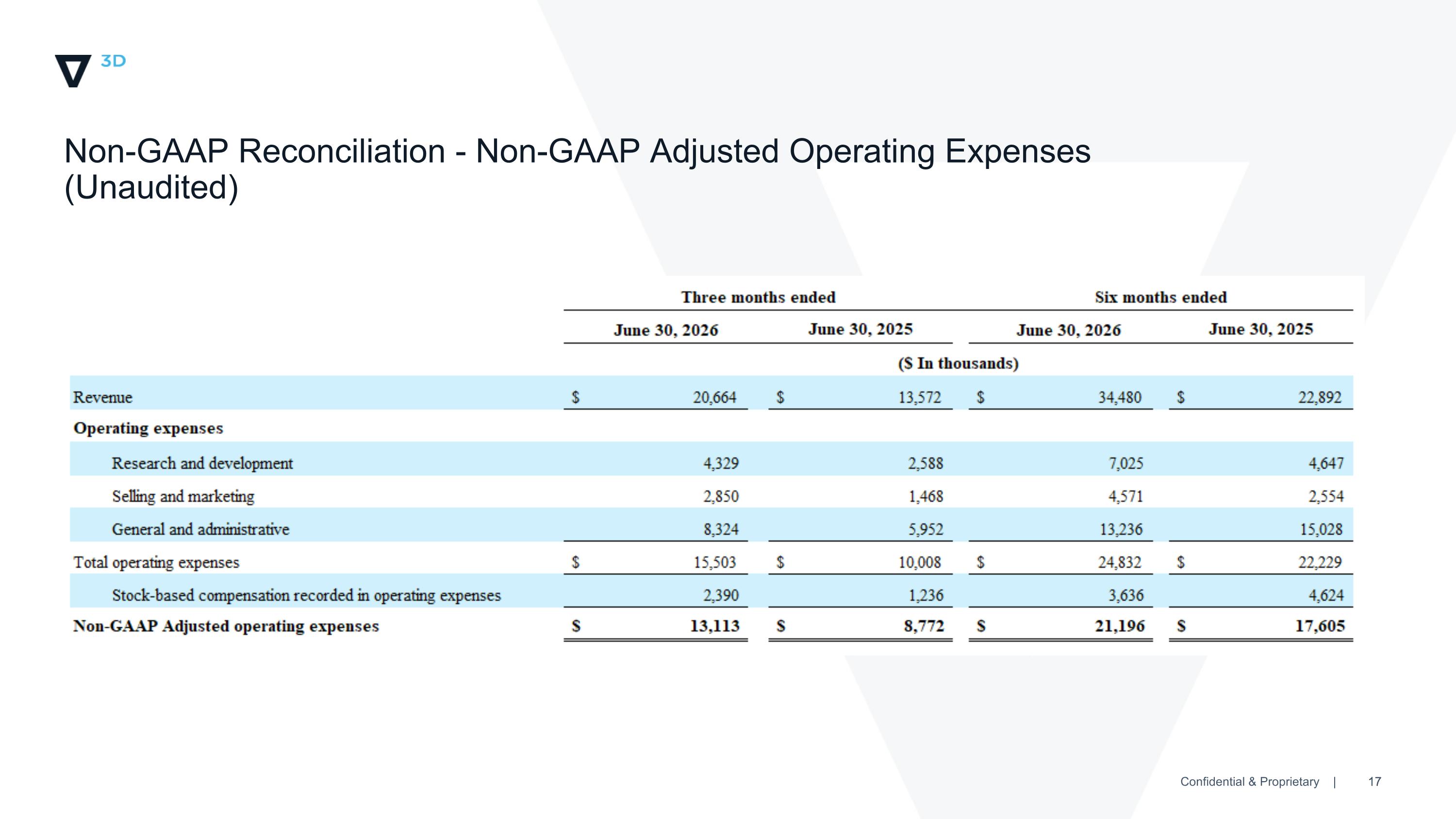Image resolution: width=1456 pixels, height=819 pixels.
Task: Select the revenue value 13,572
Action: coord(920,397)
